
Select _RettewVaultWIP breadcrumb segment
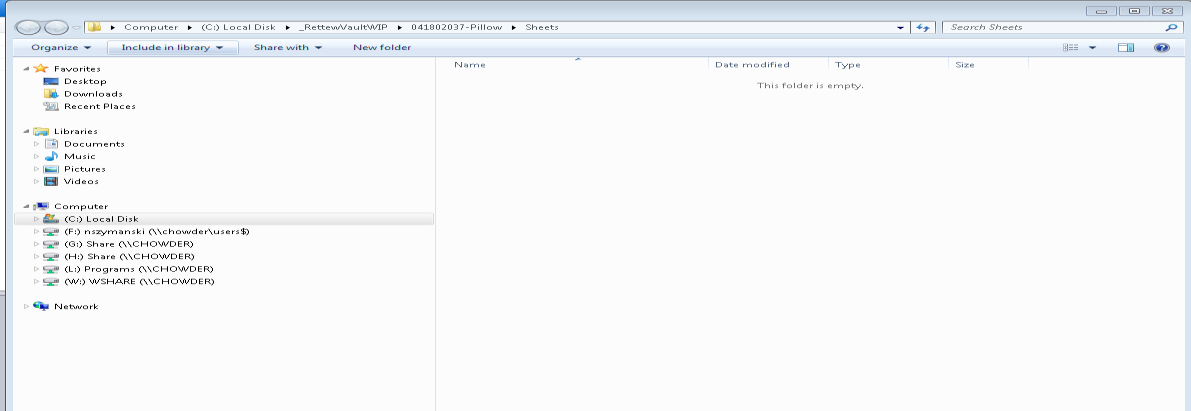pyautogui.click(x=343, y=27)
